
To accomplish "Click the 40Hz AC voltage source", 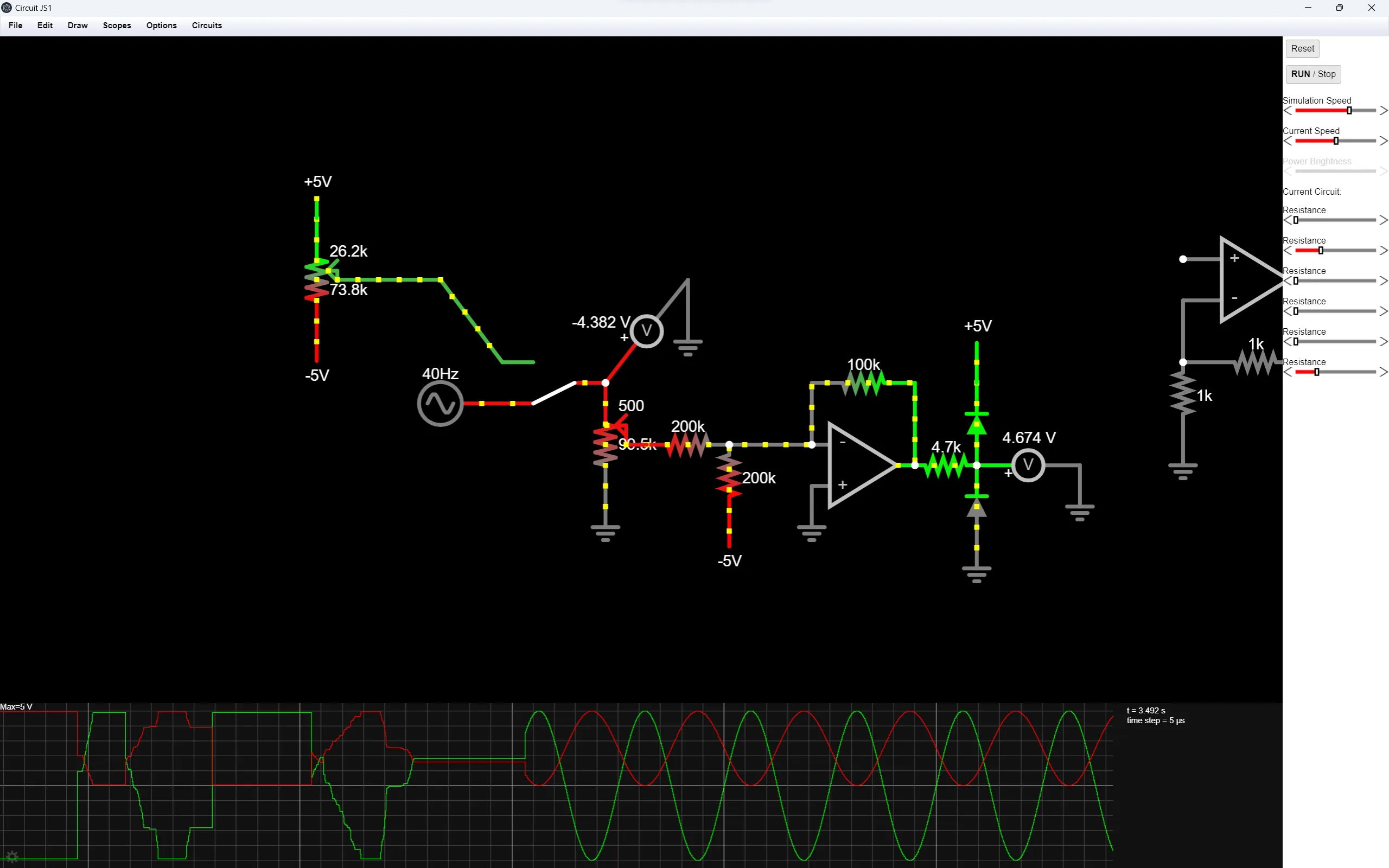I will pyautogui.click(x=439, y=403).
